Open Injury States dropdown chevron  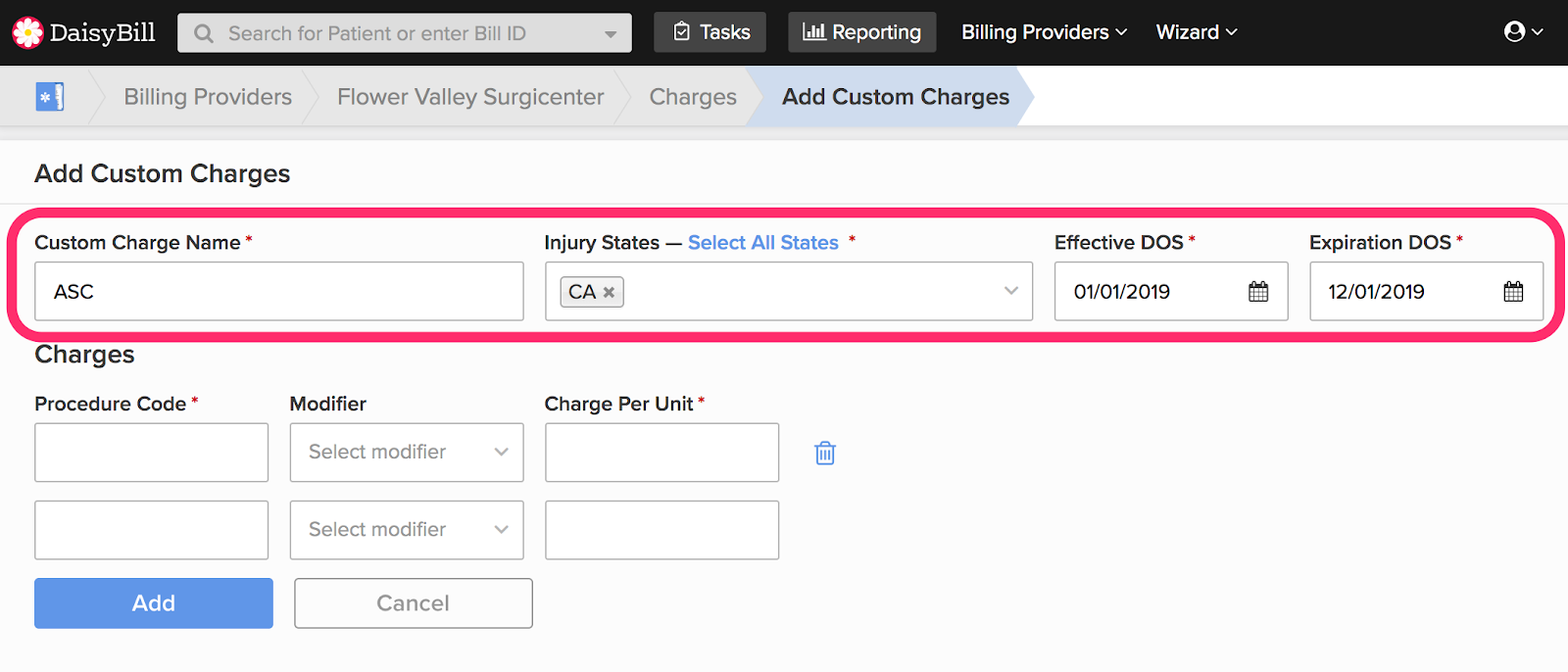click(x=1011, y=291)
